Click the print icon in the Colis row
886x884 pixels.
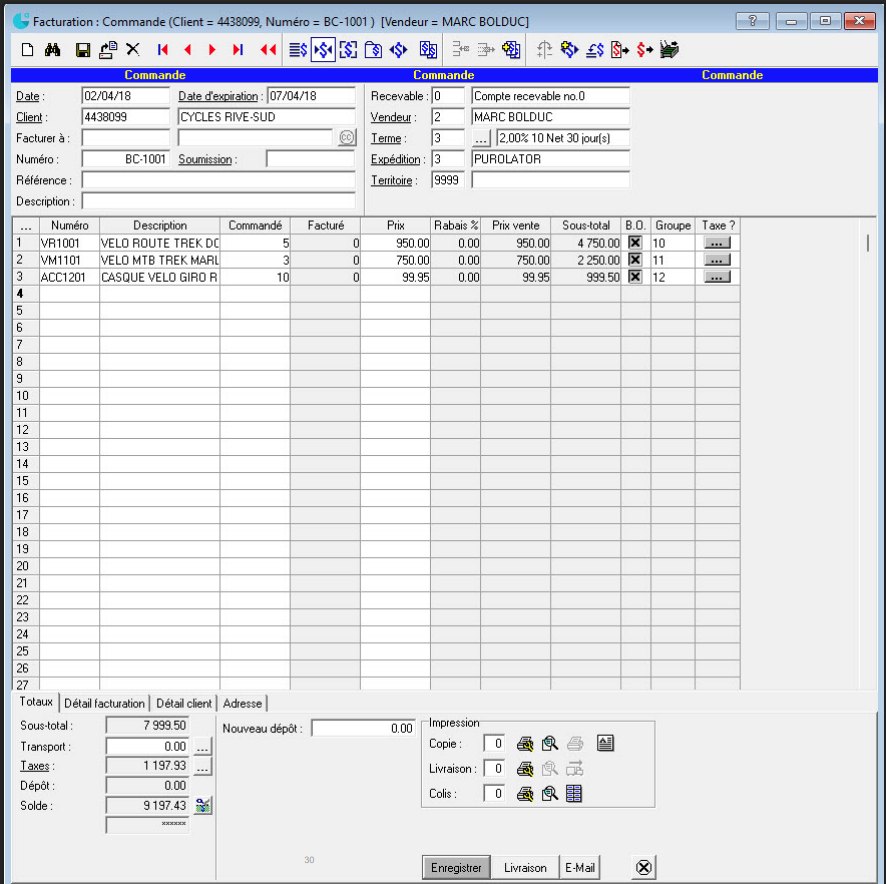pyautogui.click(x=525, y=794)
